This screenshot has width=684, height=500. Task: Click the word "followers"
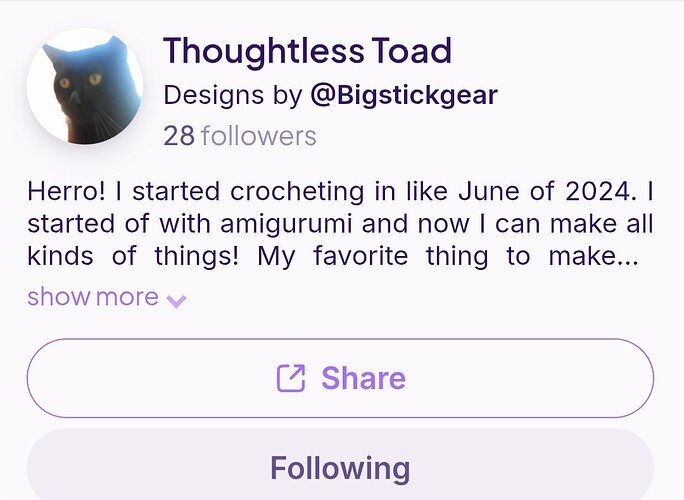[x=258, y=136]
